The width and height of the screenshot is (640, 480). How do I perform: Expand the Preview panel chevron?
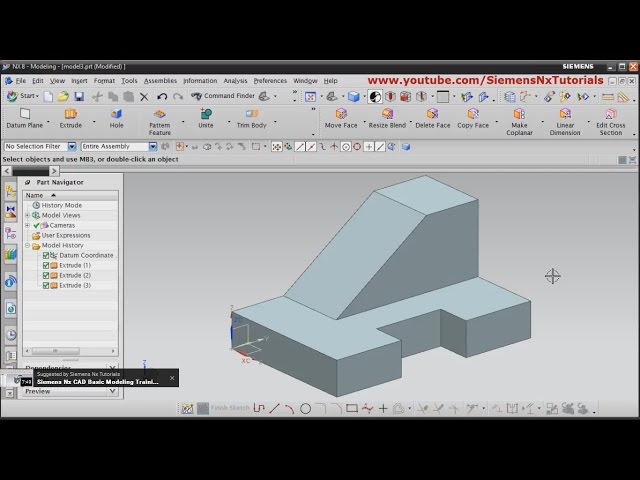(x=112, y=391)
